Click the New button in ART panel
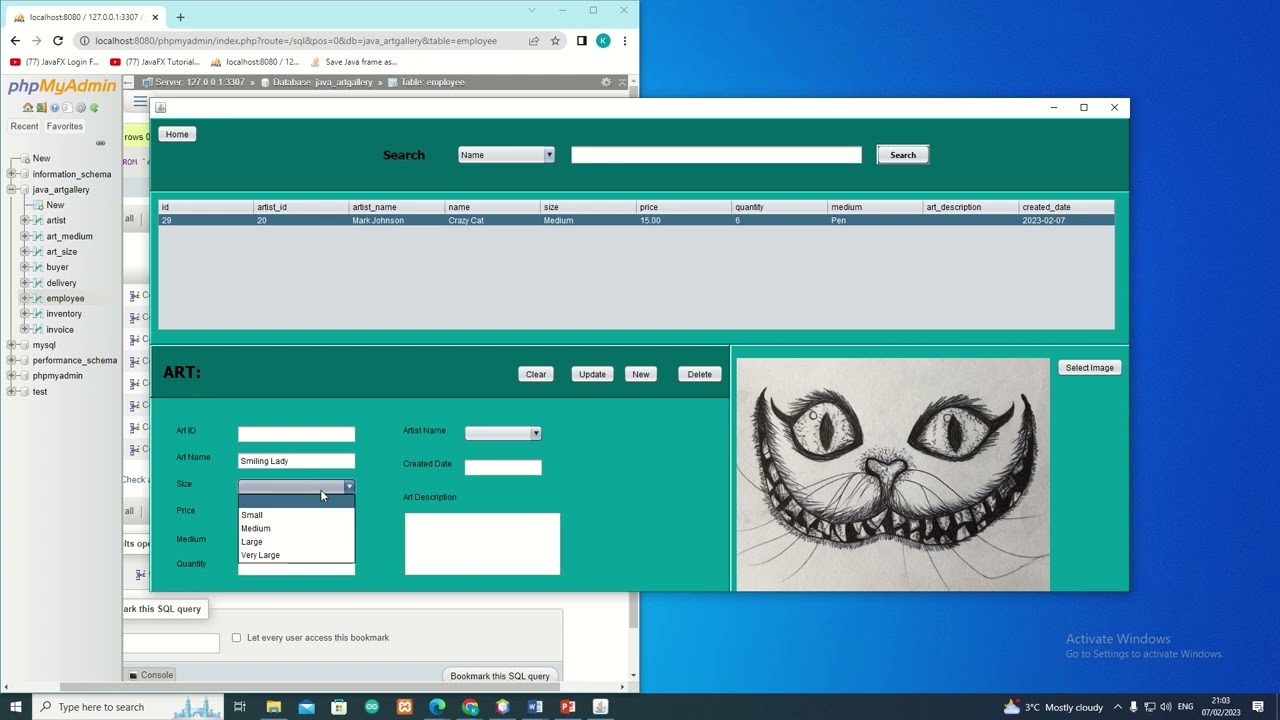Image resolution: width=1280 pixels, height=720 pixels. tap(641, 375)
